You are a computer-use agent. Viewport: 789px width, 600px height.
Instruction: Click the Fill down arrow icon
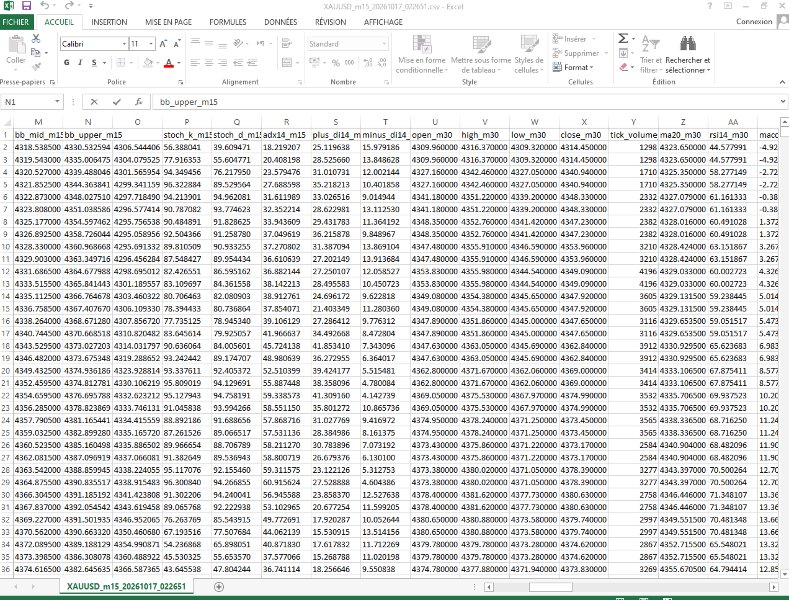coord(623,53)
